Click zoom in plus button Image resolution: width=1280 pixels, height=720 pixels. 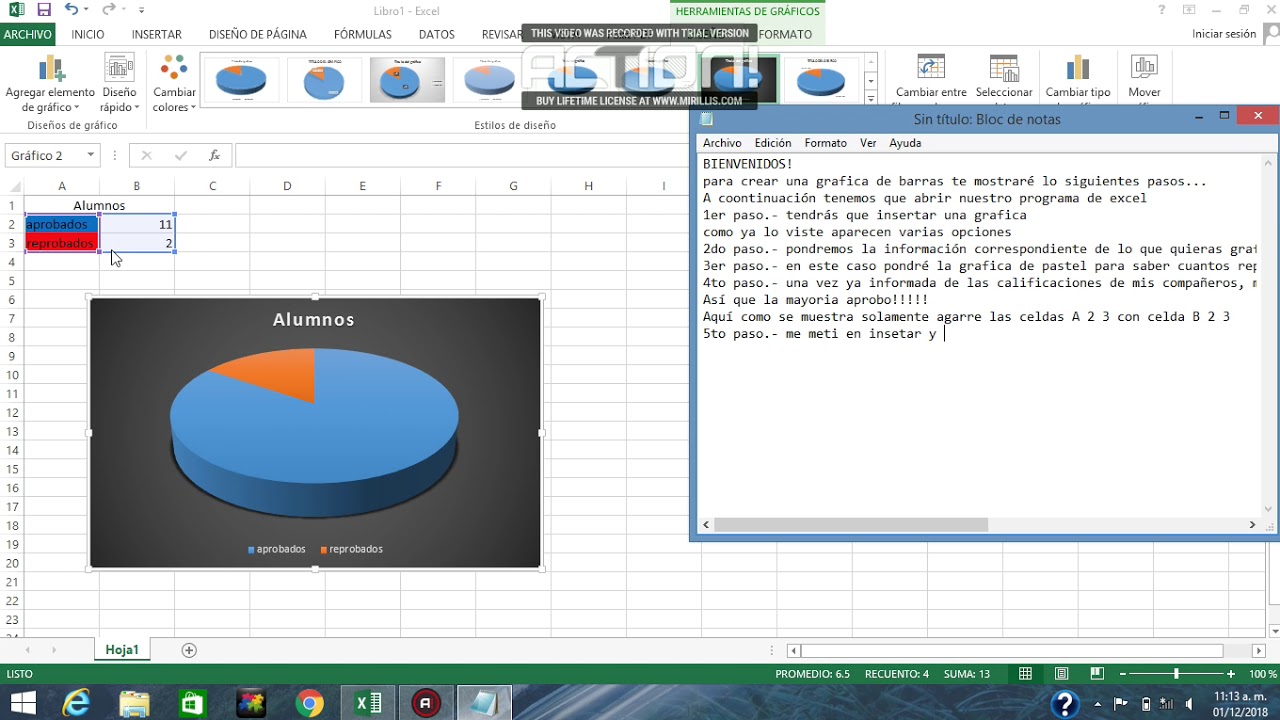point(1231,674)
